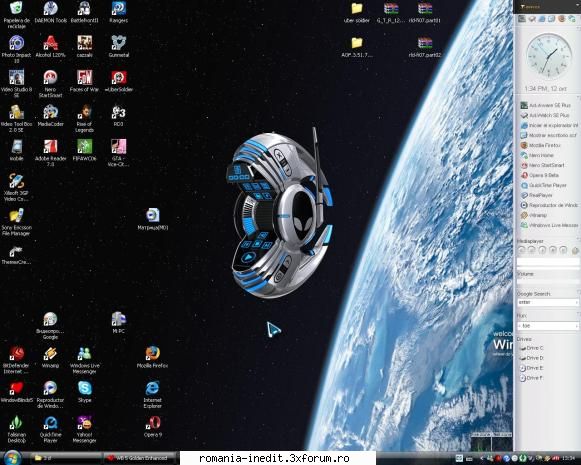The image size is (581, 465).
Task: Select the FIFAWC06 desktop icon
Action: [84, 150]
